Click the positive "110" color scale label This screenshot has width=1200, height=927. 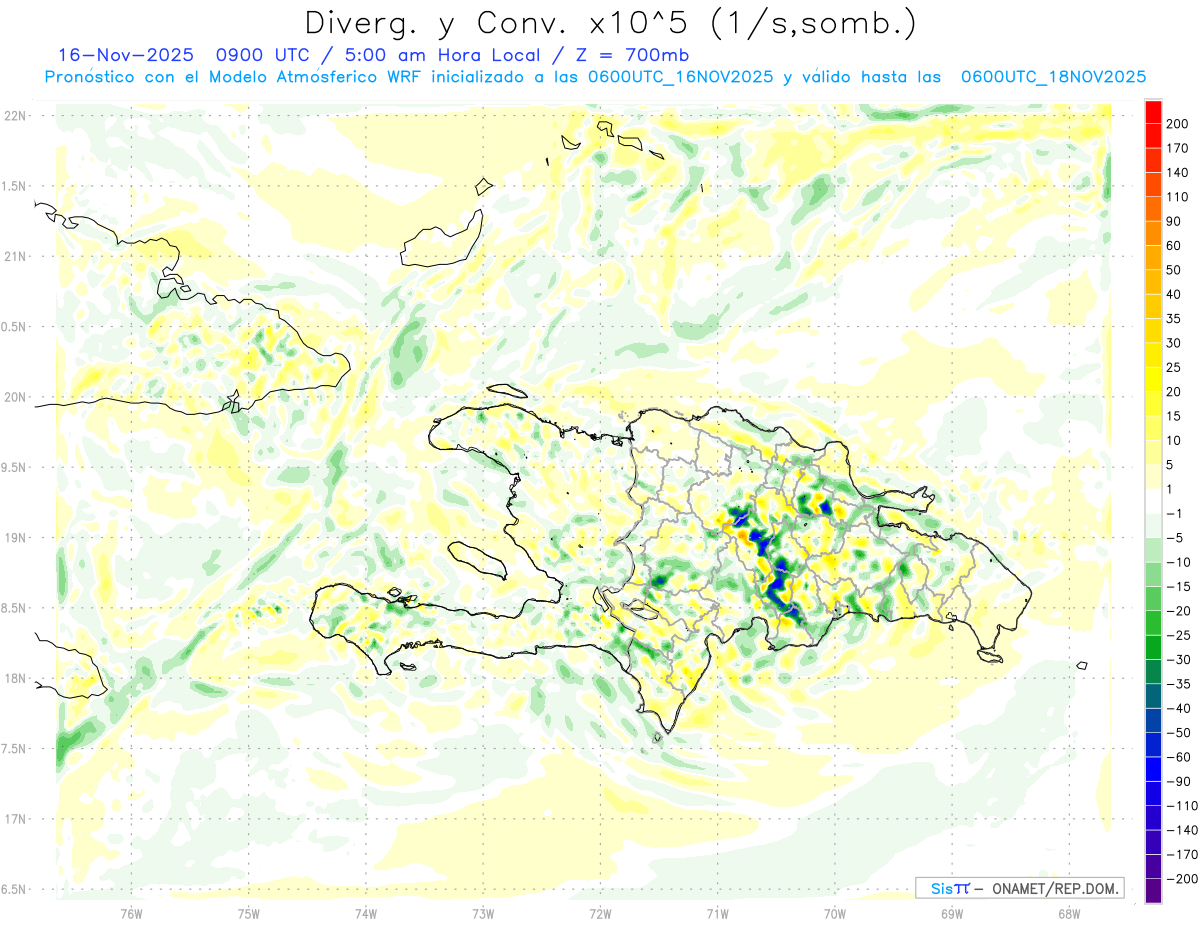(1177, 197)
